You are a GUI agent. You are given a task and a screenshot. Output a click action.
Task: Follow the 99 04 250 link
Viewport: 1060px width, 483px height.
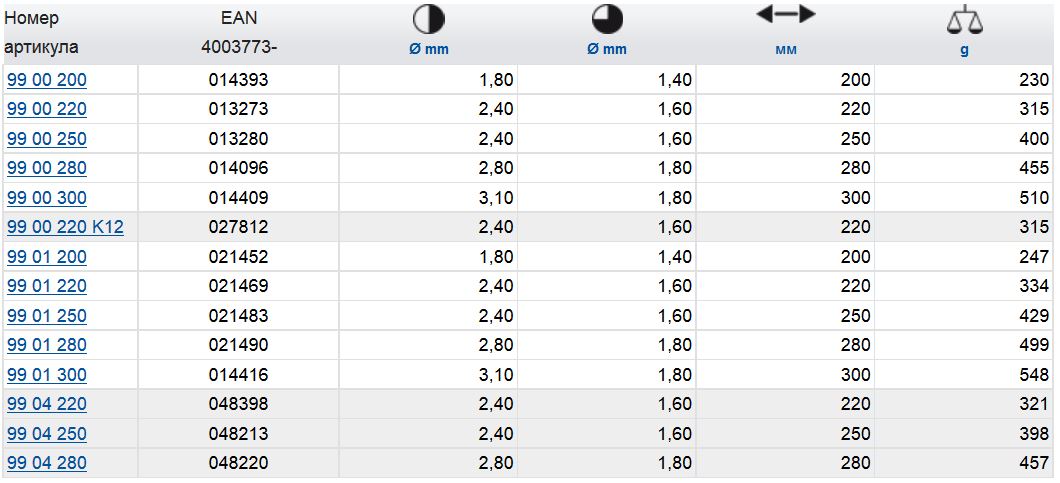[47, 434]
